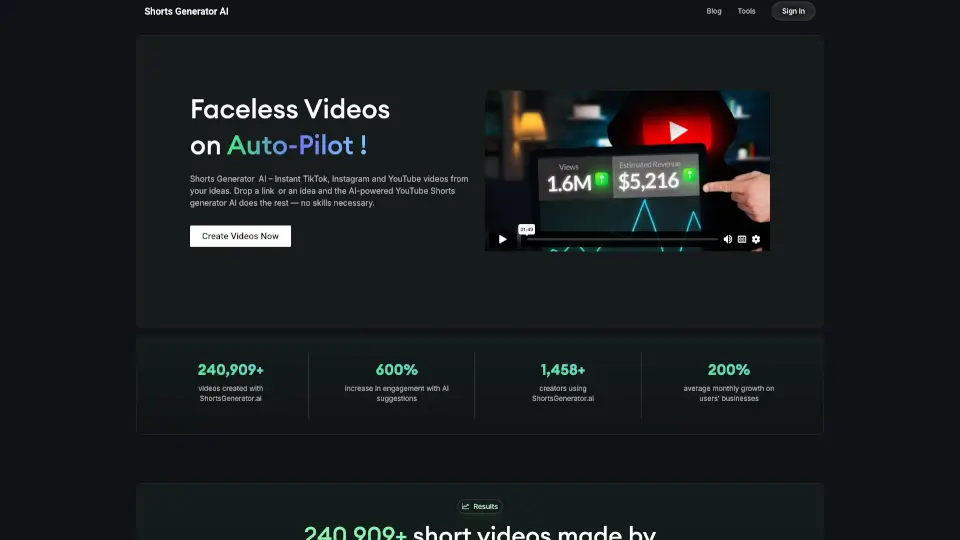The width and height of the screenshot is (960, 540).
Task: Mute the video with the volume icon
Action: (x=727, y=239)
